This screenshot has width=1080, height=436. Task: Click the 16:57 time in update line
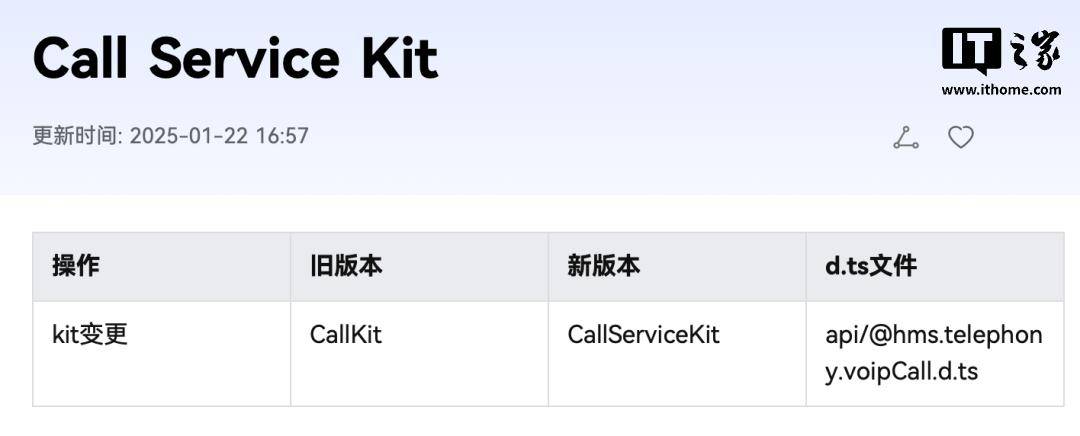point(282,136)
